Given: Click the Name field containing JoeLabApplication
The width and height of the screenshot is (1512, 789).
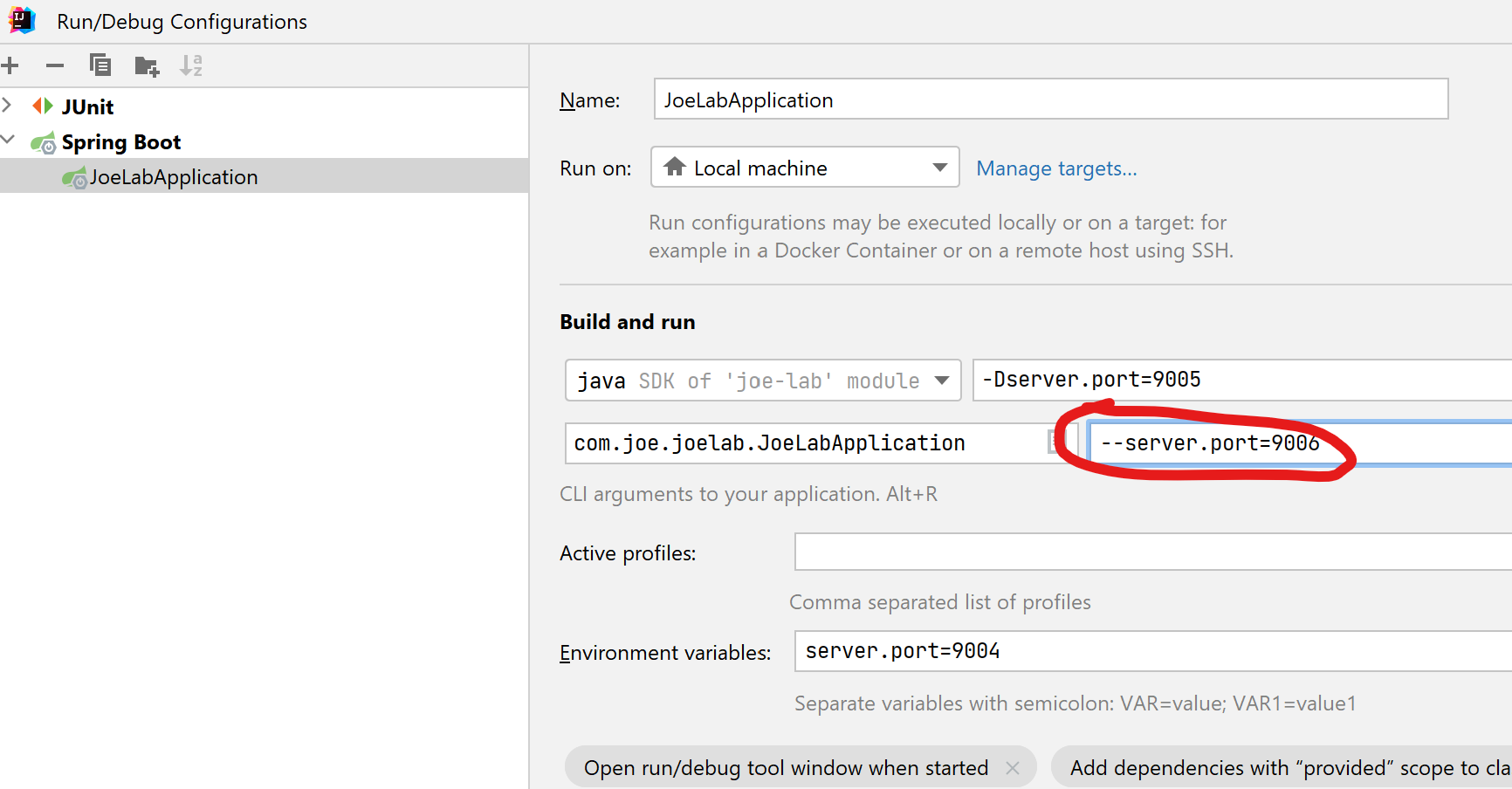Looking at the screenshot, I should click(x=1051, y=99).
